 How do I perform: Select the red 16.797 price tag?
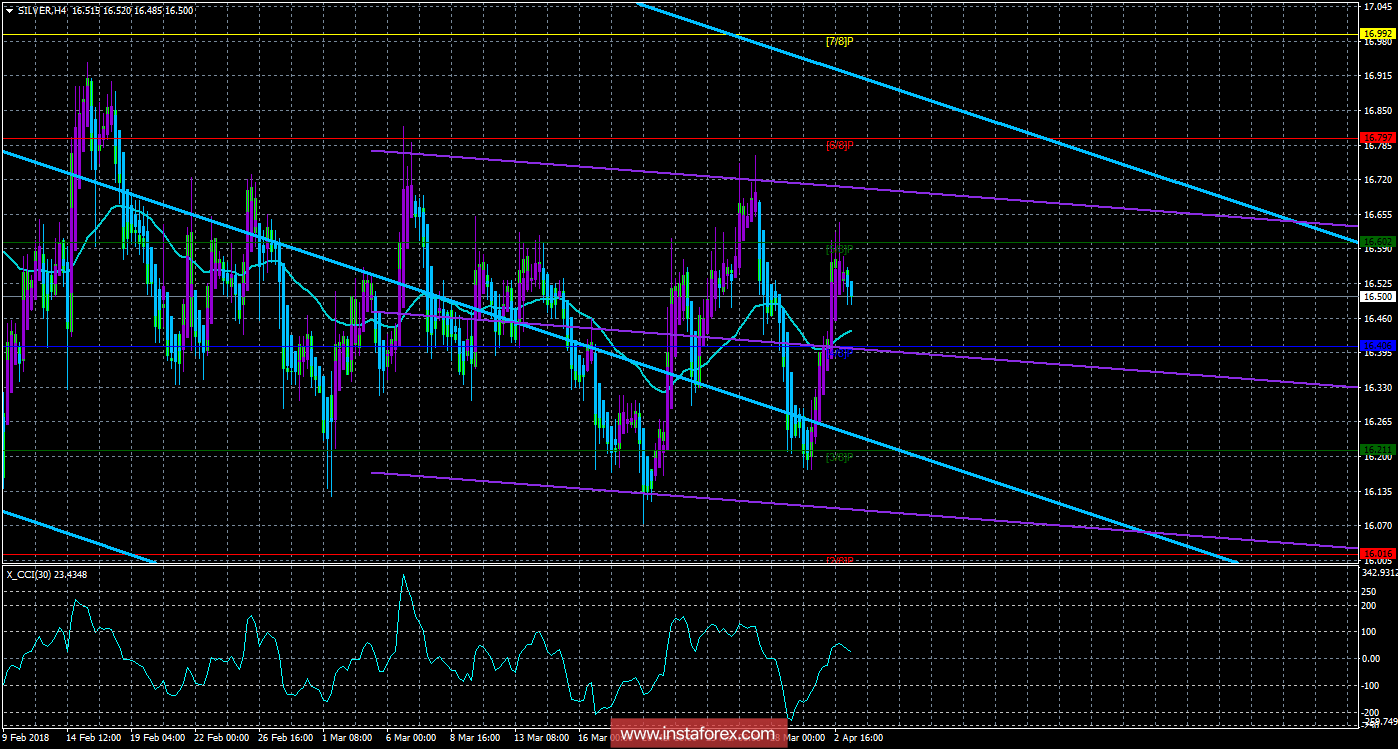(x=1378, y=137)
